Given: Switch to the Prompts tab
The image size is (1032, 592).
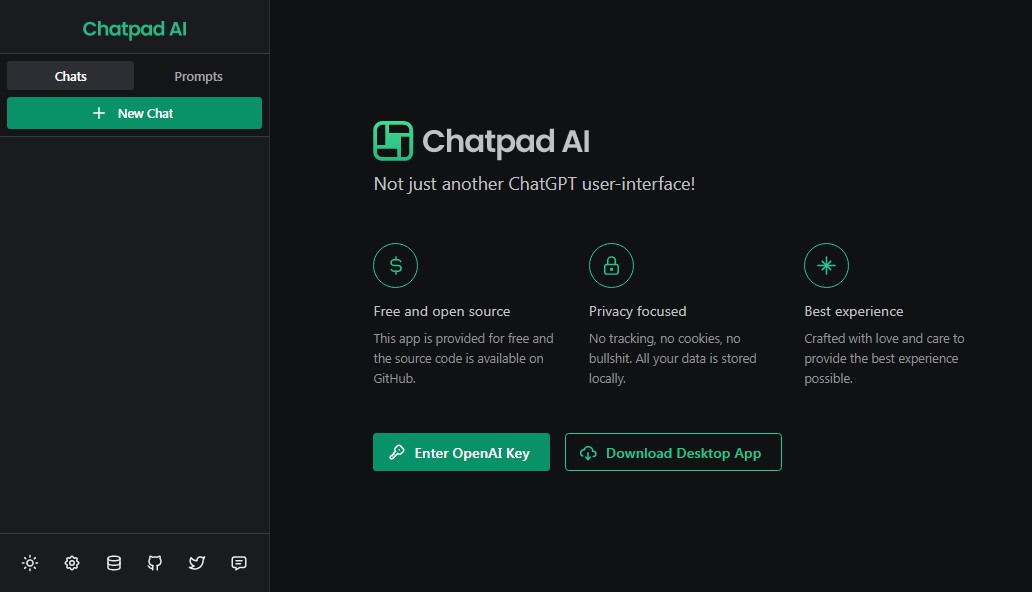Looking at the screenshot, I should [198, 76].
